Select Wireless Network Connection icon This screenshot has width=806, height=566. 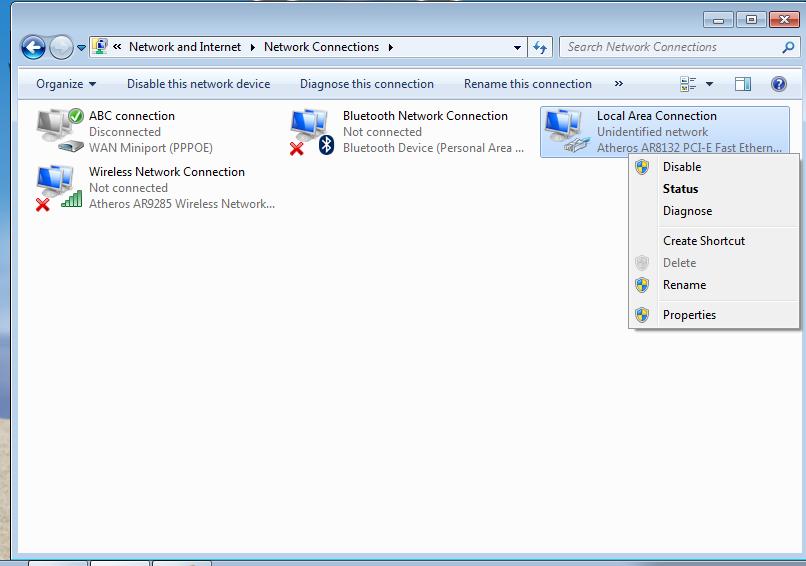click(x=59, y=187)
